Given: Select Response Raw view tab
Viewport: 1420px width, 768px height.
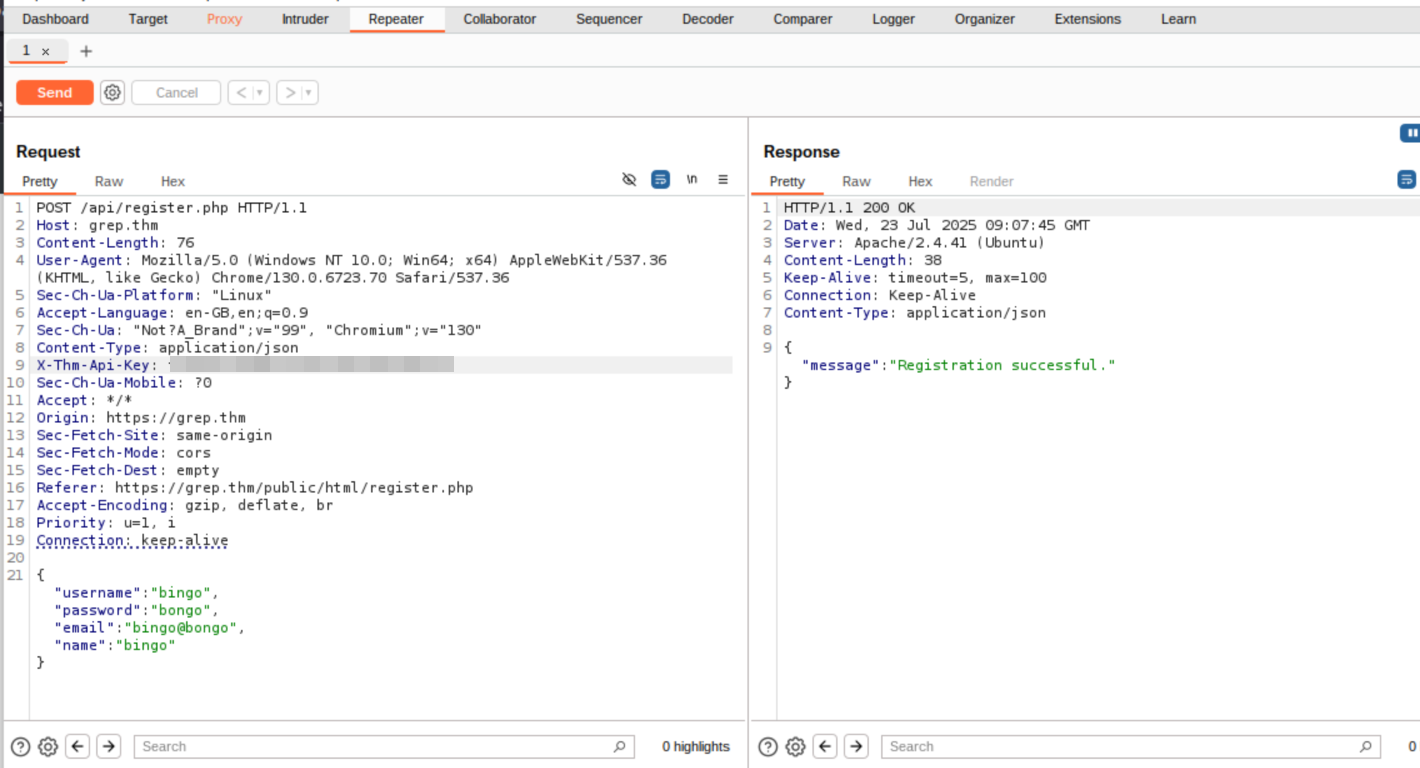Looking at the screenshot, I should coord(856,181).
